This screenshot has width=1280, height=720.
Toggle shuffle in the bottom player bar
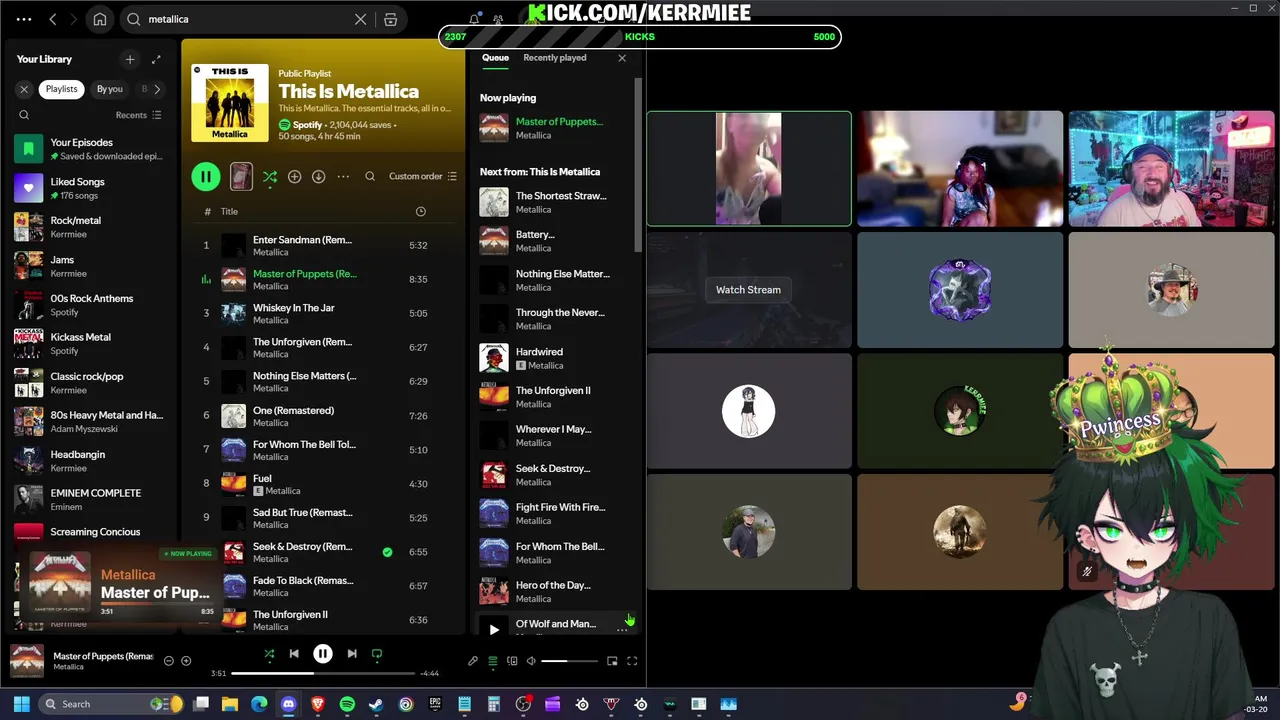[269, 654]
